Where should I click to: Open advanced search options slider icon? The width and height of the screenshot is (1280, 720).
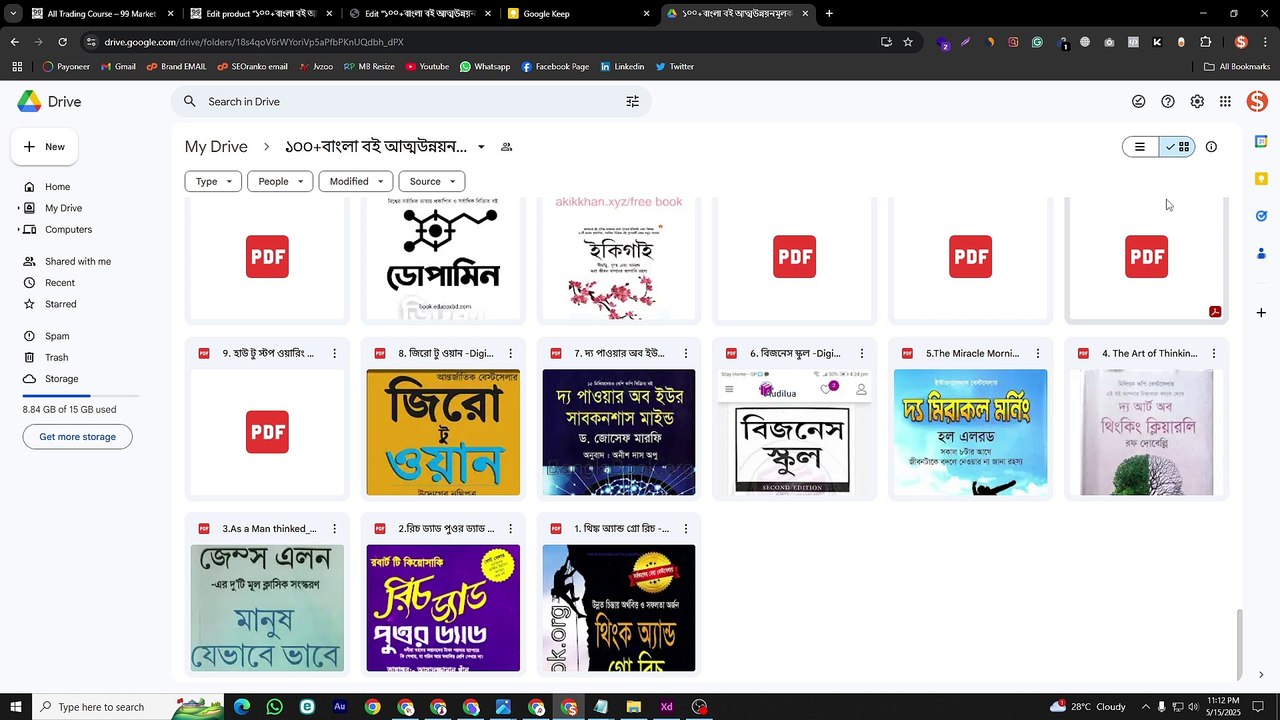point(632,101)
